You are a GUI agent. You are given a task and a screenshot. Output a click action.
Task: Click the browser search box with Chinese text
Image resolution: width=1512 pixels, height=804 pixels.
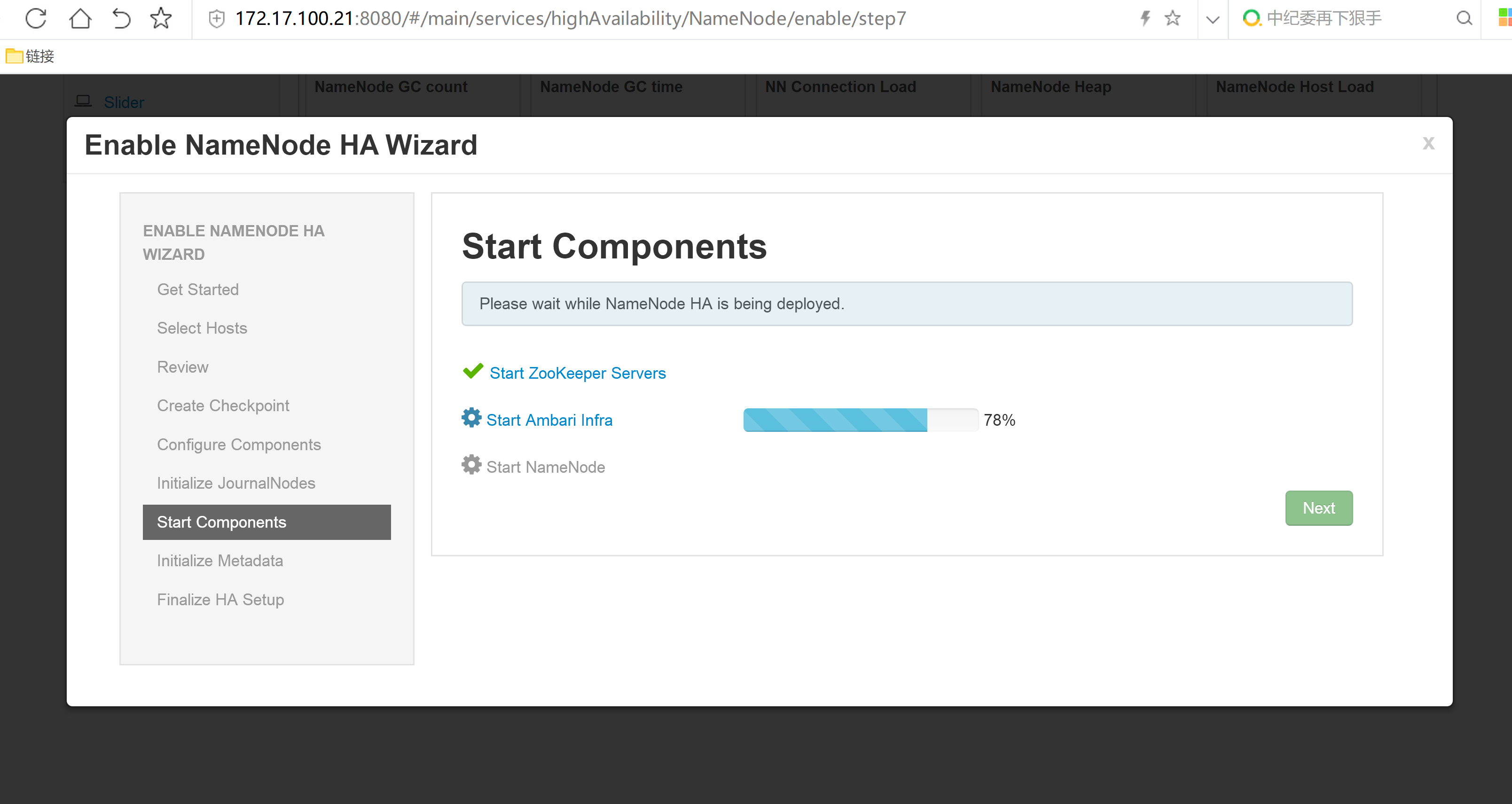[1324, 18]
